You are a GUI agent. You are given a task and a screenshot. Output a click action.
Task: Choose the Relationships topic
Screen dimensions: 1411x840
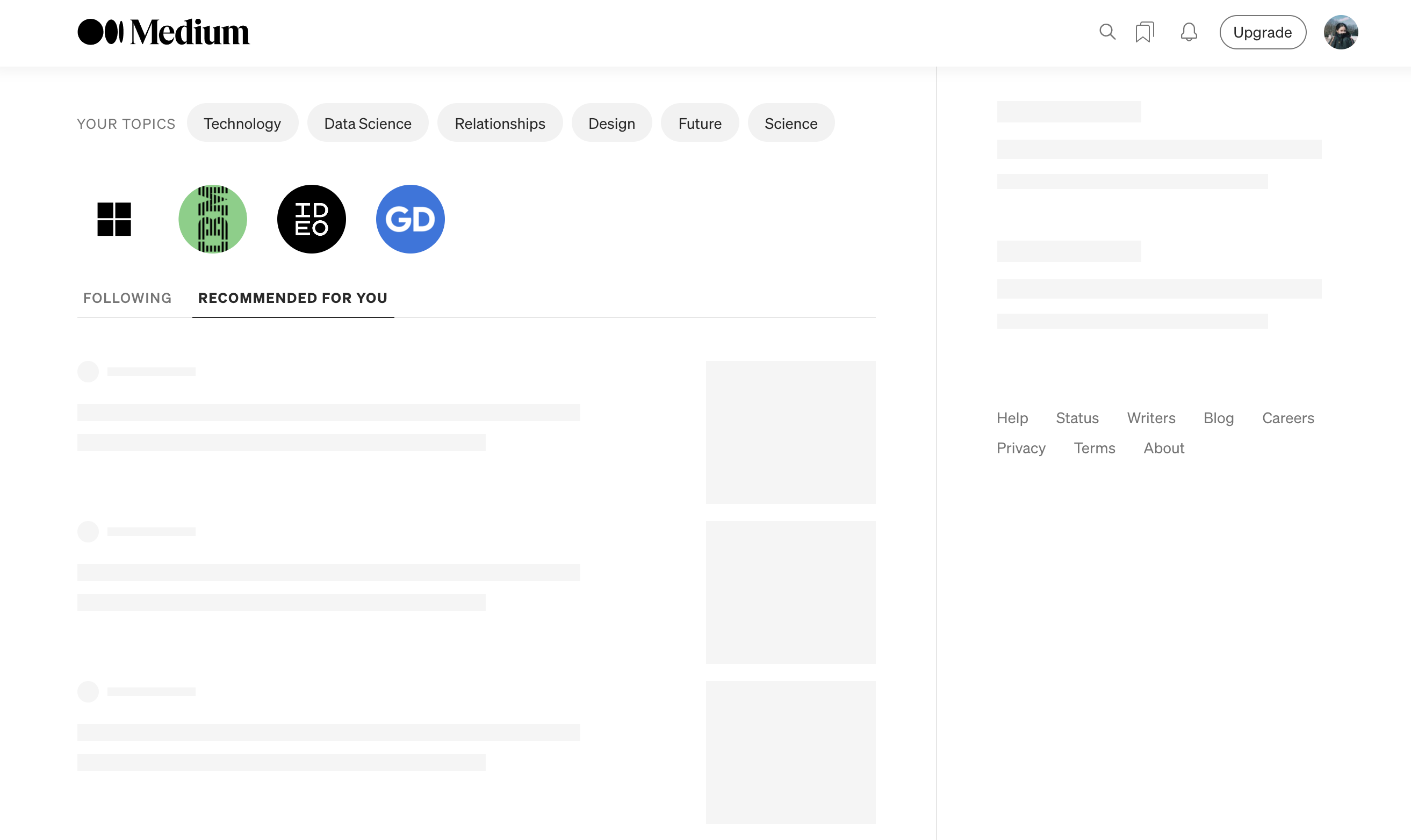499,124
